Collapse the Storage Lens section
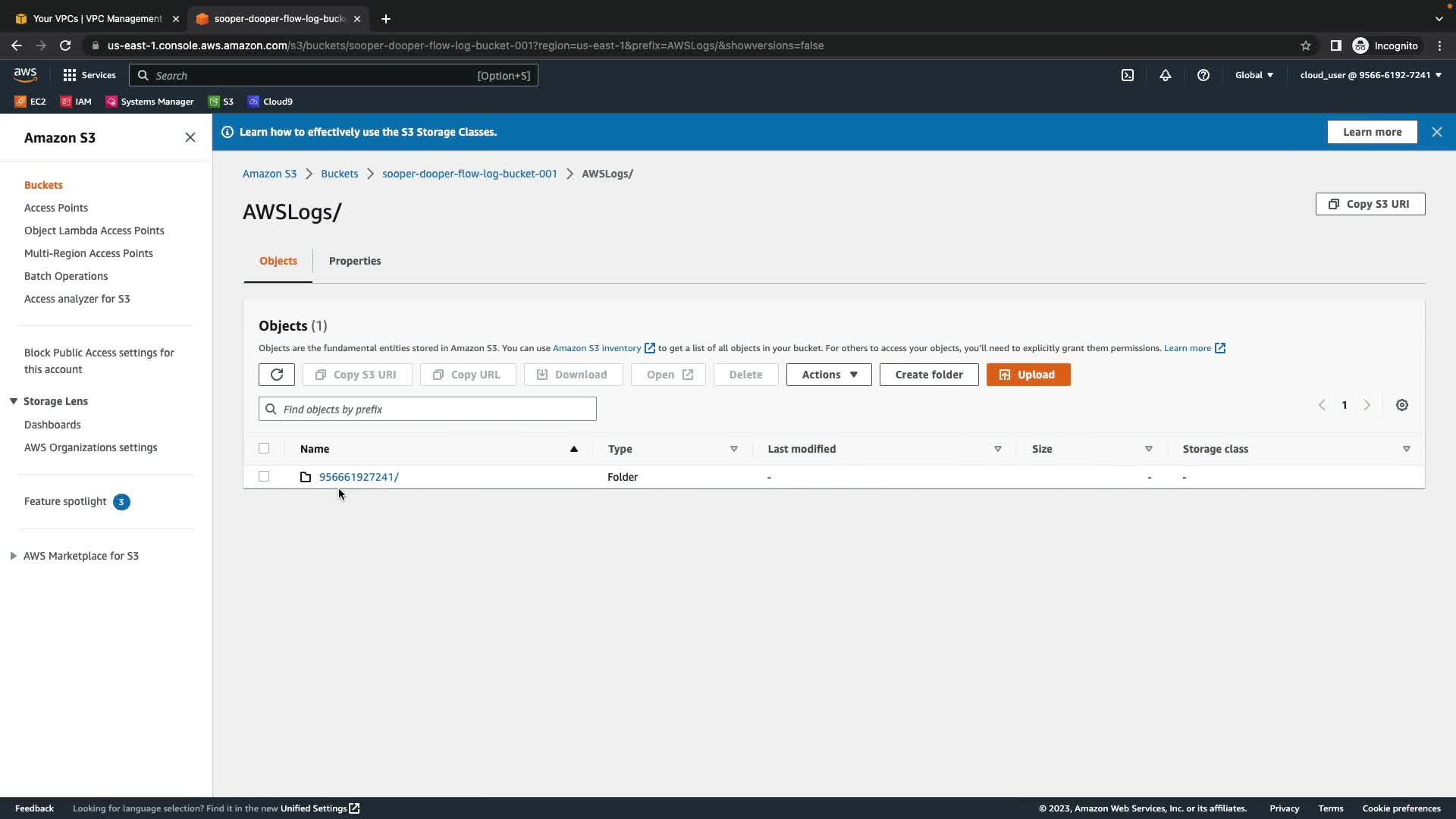 14,401
